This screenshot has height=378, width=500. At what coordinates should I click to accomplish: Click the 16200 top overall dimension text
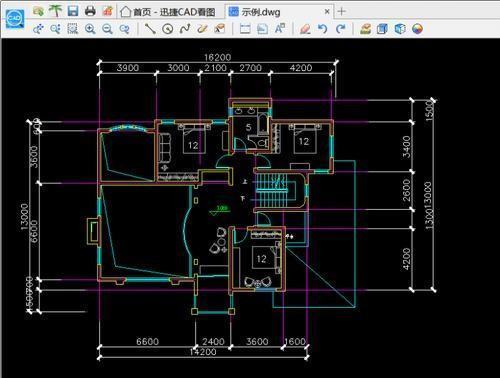pos(217,57)
